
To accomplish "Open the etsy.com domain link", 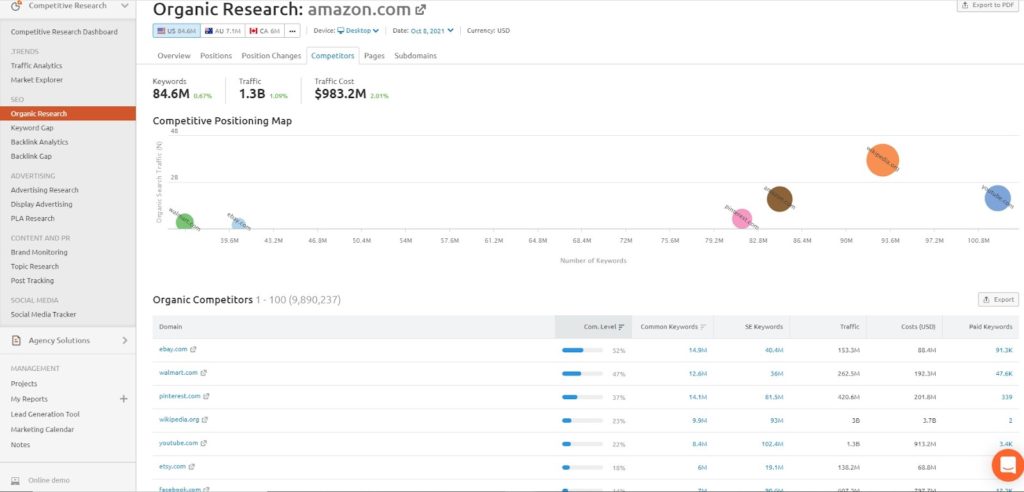I will pos(172,467).
